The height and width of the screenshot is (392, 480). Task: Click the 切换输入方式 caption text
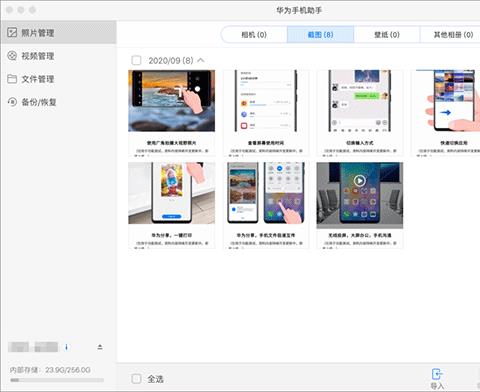(x=360, y=143)
